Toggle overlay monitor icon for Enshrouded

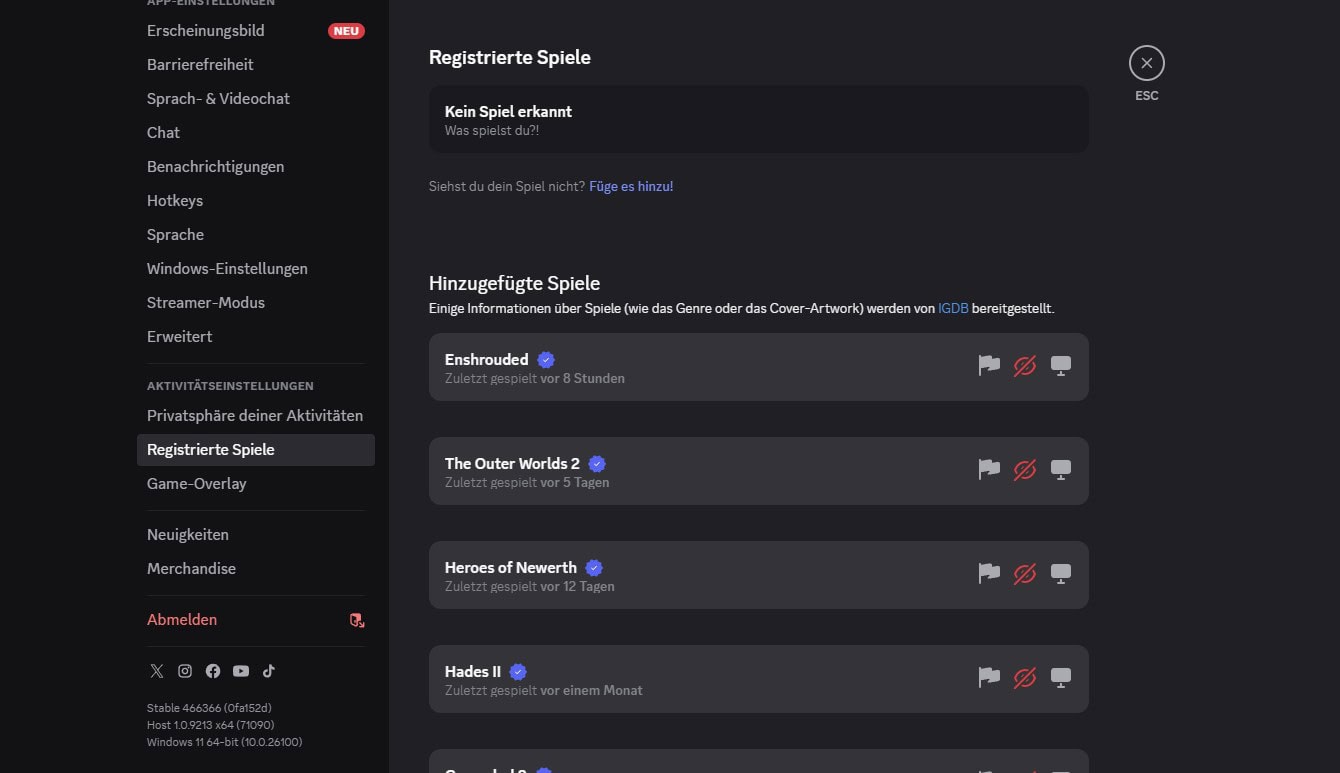1061,366
